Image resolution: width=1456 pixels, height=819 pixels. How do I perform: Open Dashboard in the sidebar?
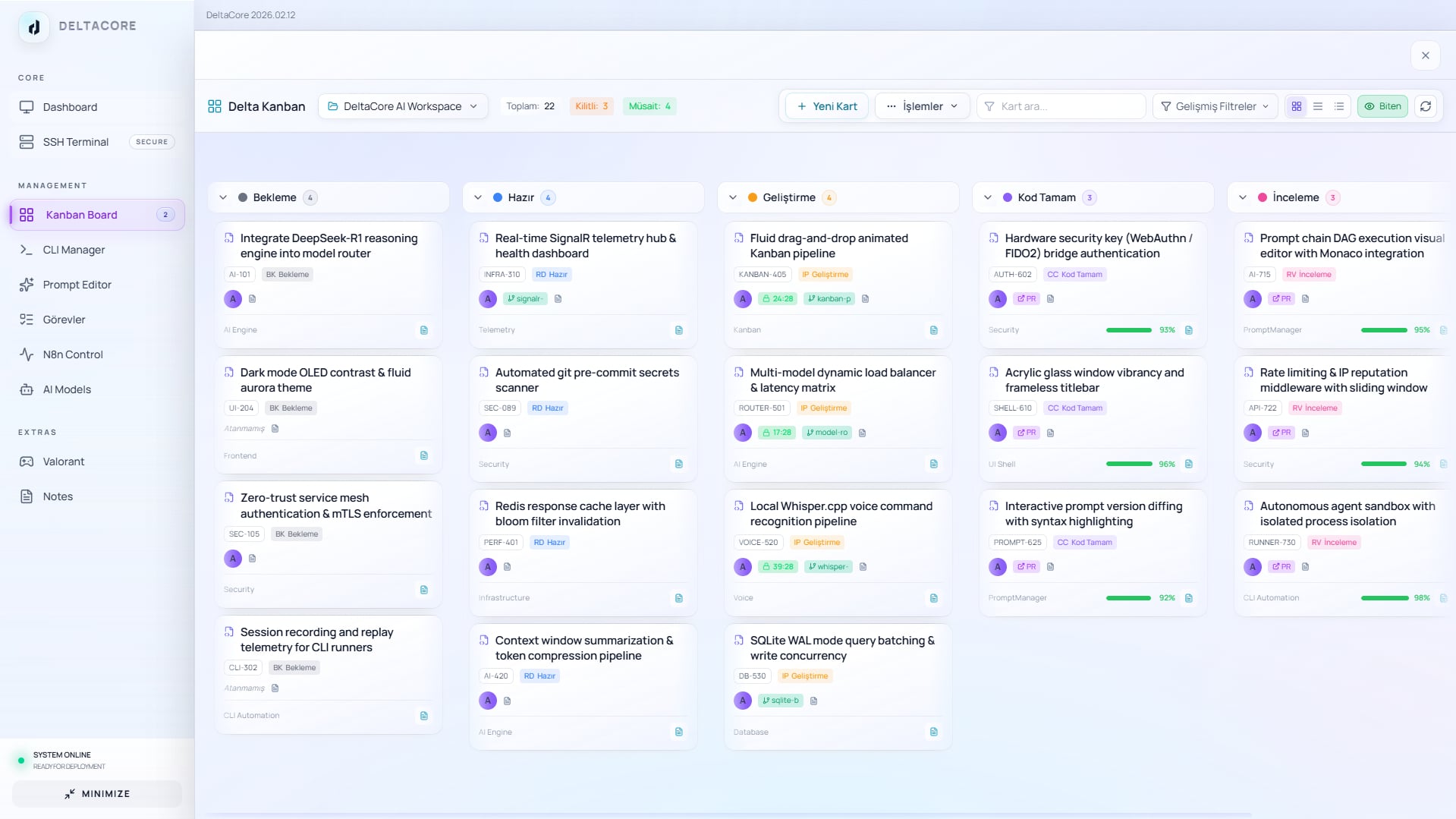click(96, 107)
